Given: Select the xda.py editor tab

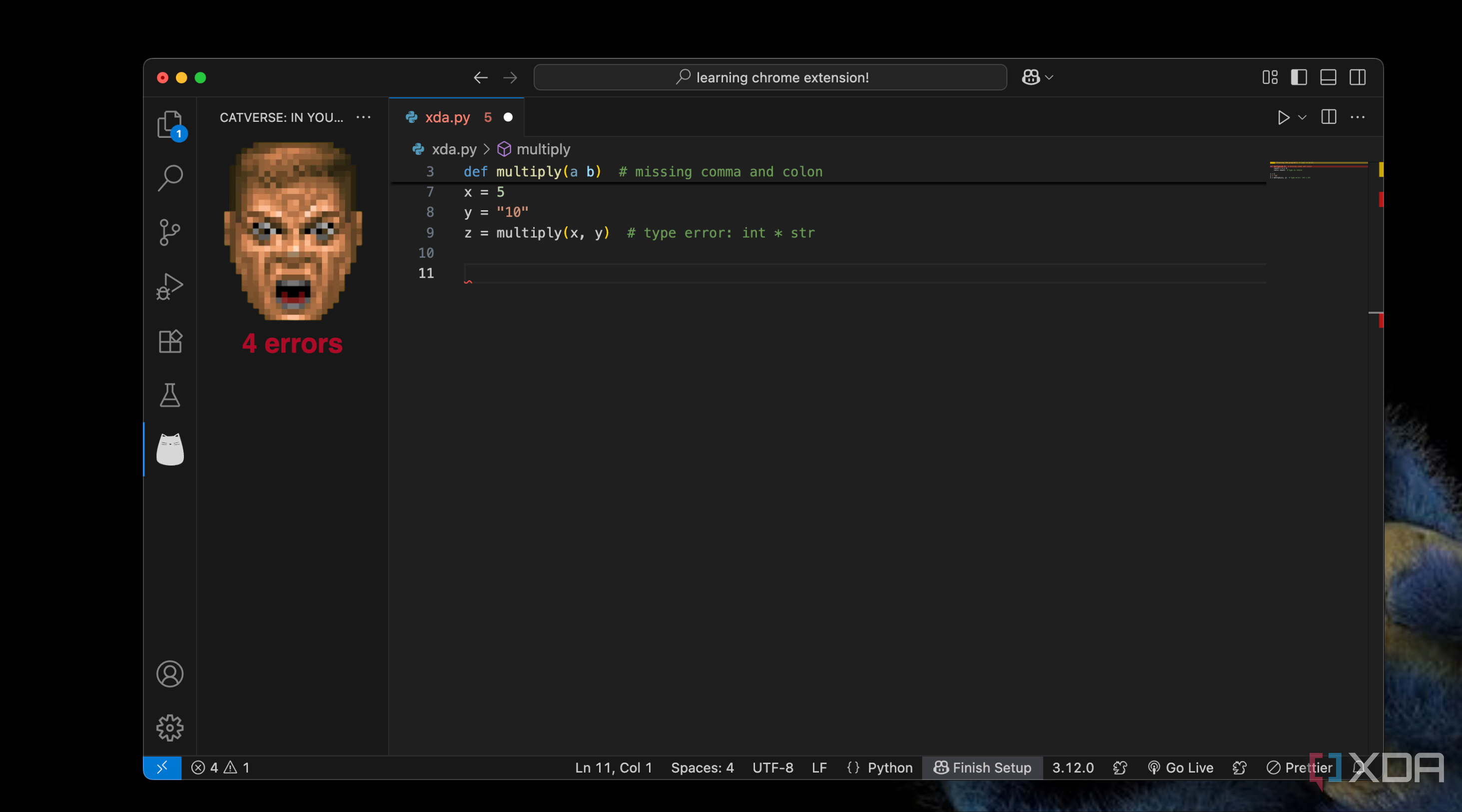Looking at the screenshot, I should (x=456, y=117).
